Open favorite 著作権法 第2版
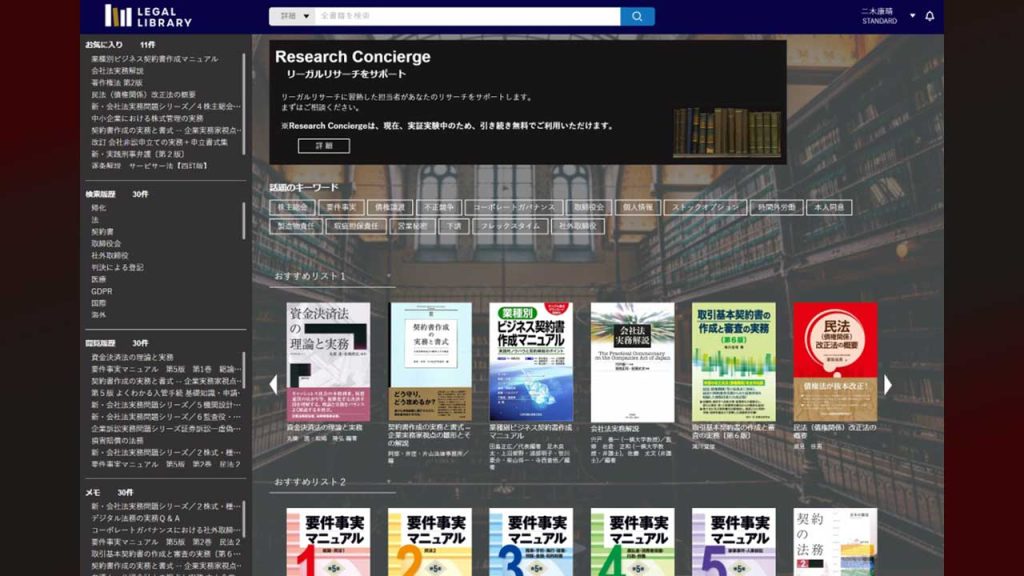The image size is (1024, 576). pos(117,83)
